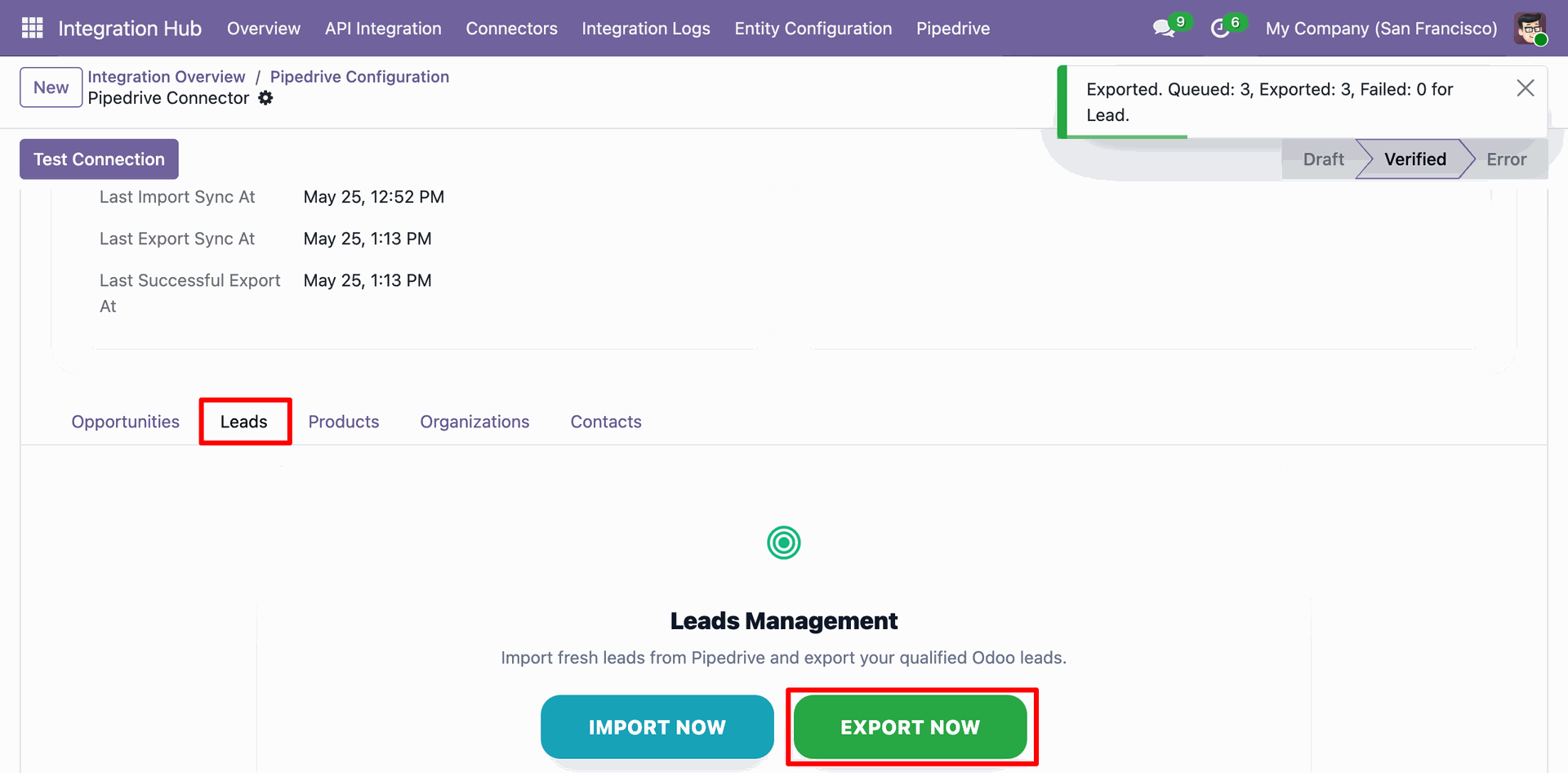Set status to Verified
Image resolution: width=1568 pixels, height=773 pixels.
point(1414,159)
